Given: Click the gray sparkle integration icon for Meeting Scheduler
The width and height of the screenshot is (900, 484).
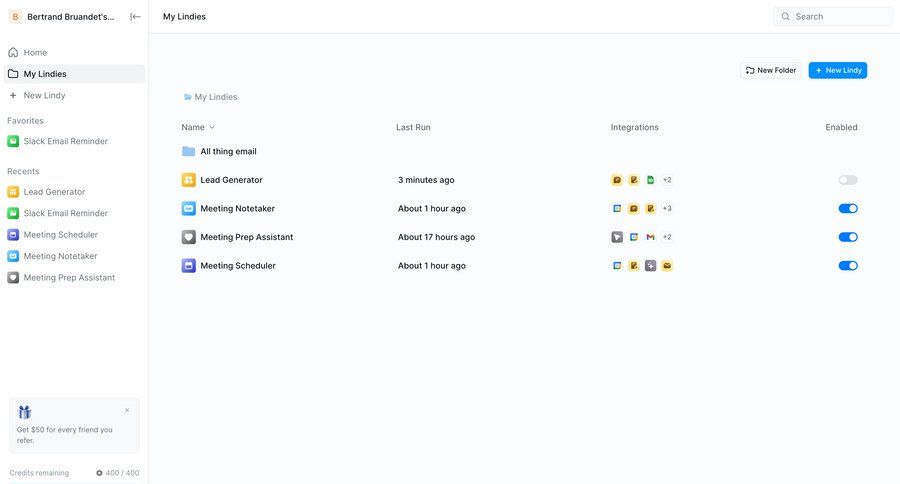Looking at the screenshot, I should pos(650,266).
